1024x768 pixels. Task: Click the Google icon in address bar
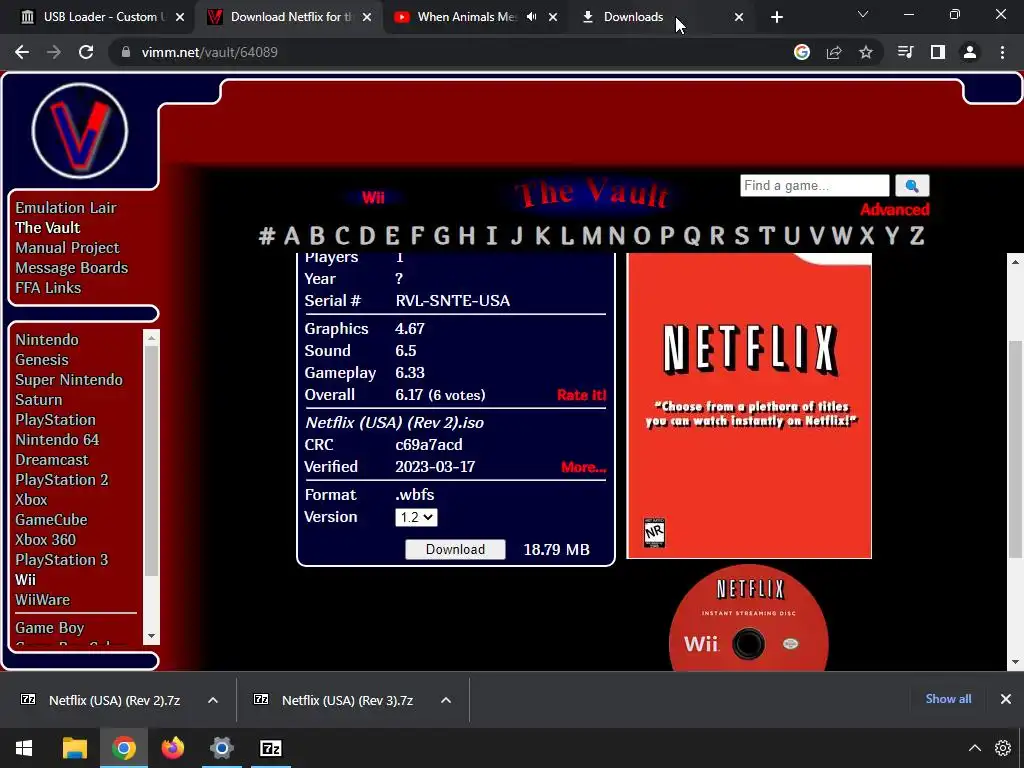(802, 52)
